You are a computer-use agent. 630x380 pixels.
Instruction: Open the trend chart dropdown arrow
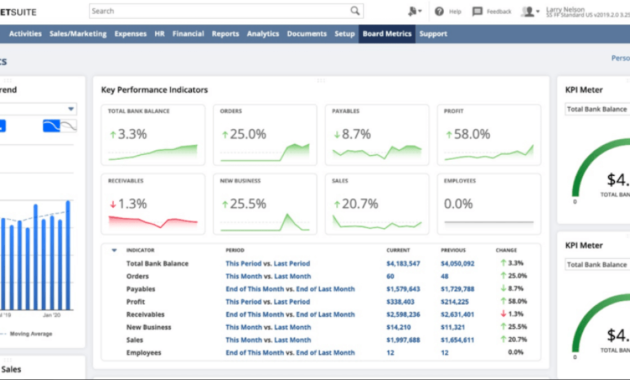click(x=71, y=109)
